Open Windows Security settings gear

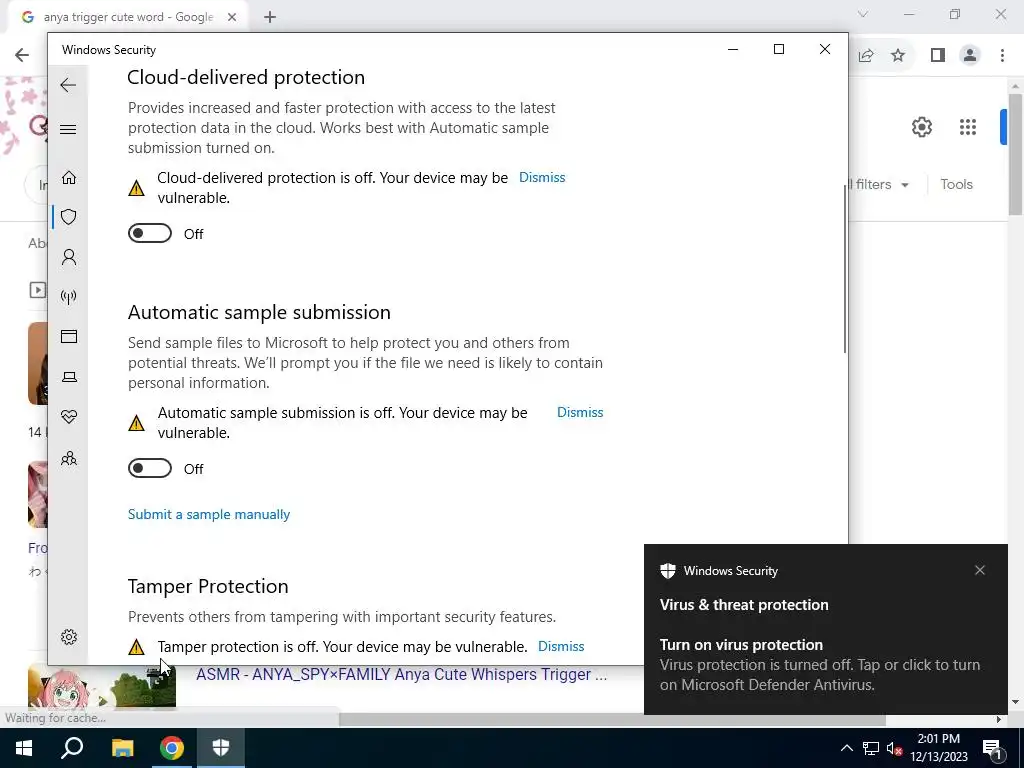pos(69,637)
